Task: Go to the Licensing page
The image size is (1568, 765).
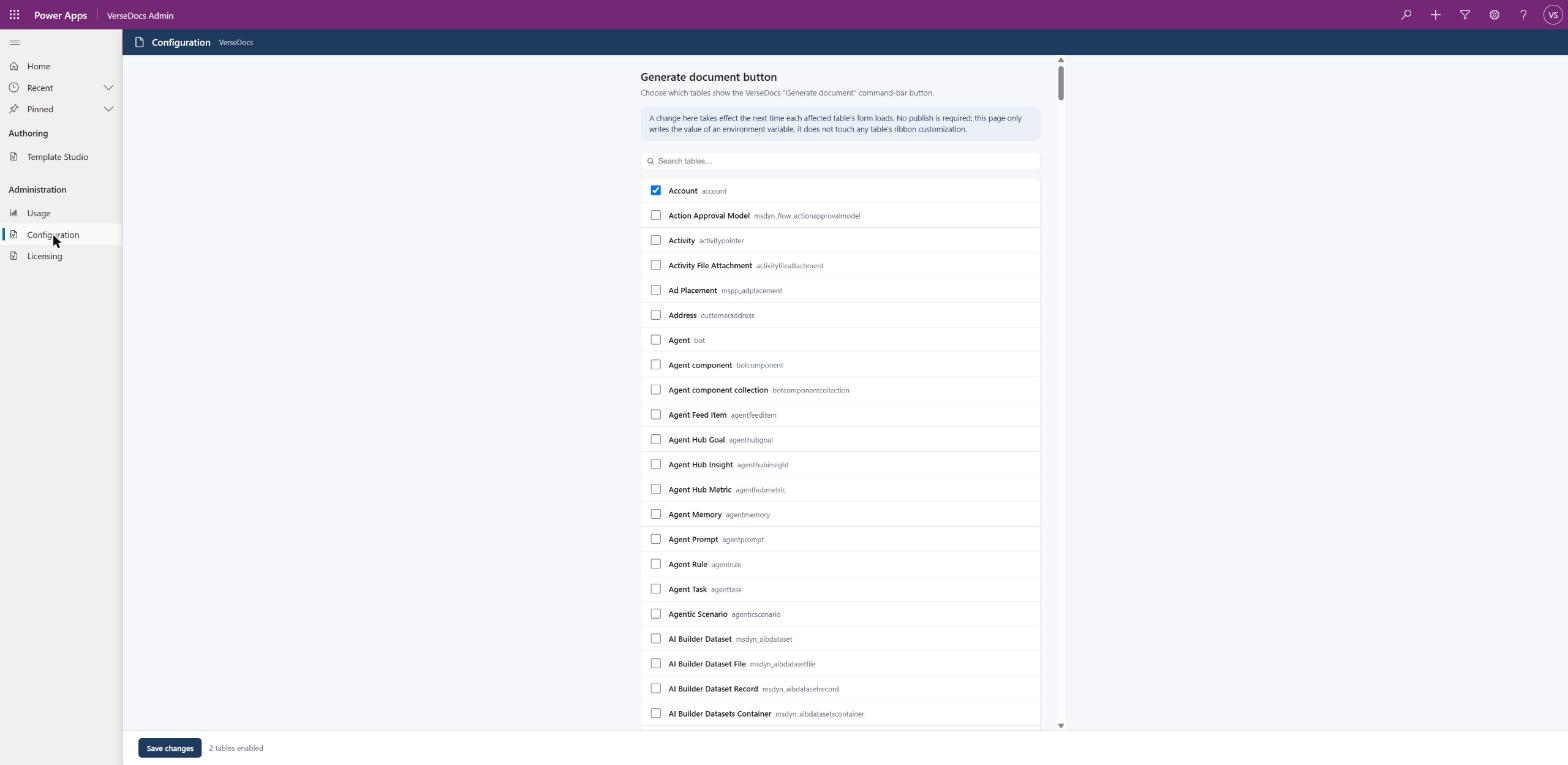Action: [x=61, y=256]
